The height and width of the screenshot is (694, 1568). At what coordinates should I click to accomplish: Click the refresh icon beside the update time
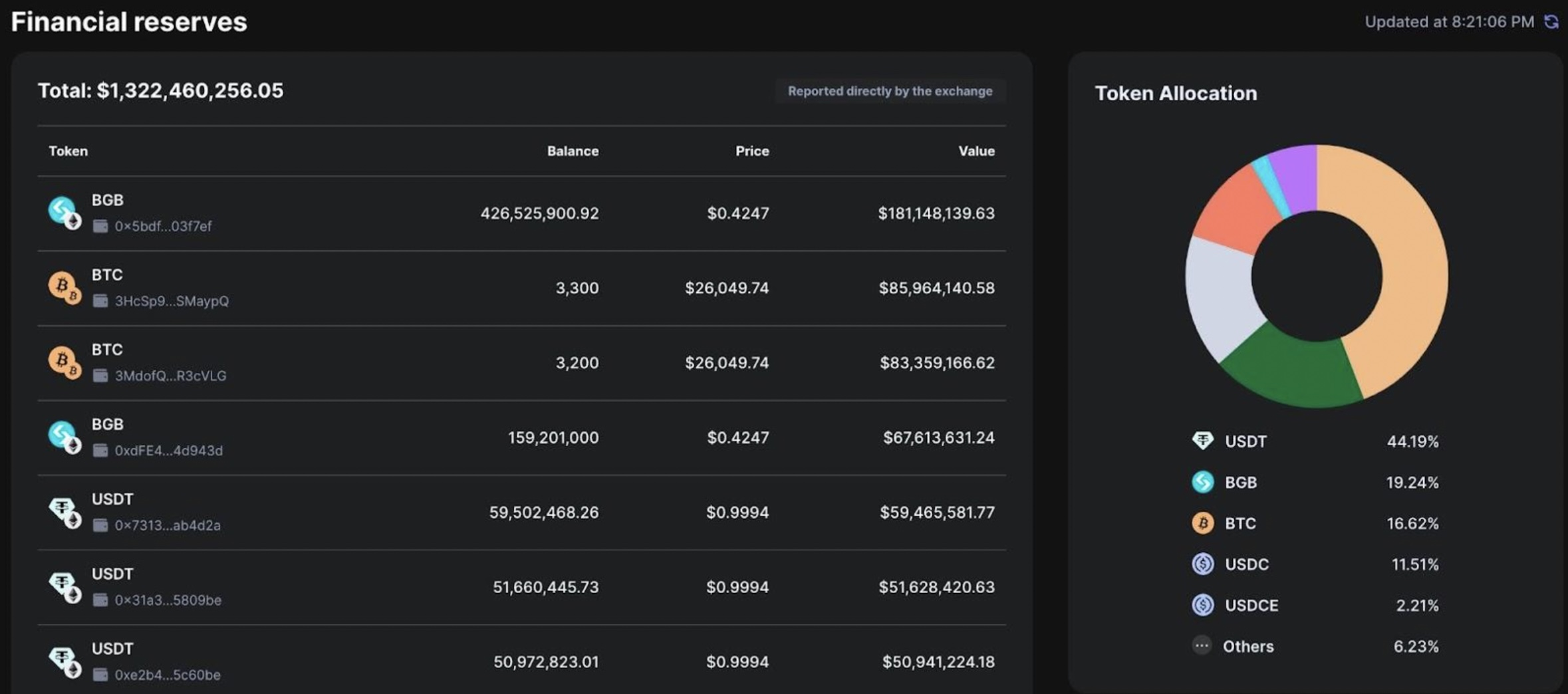point(1552,22)
